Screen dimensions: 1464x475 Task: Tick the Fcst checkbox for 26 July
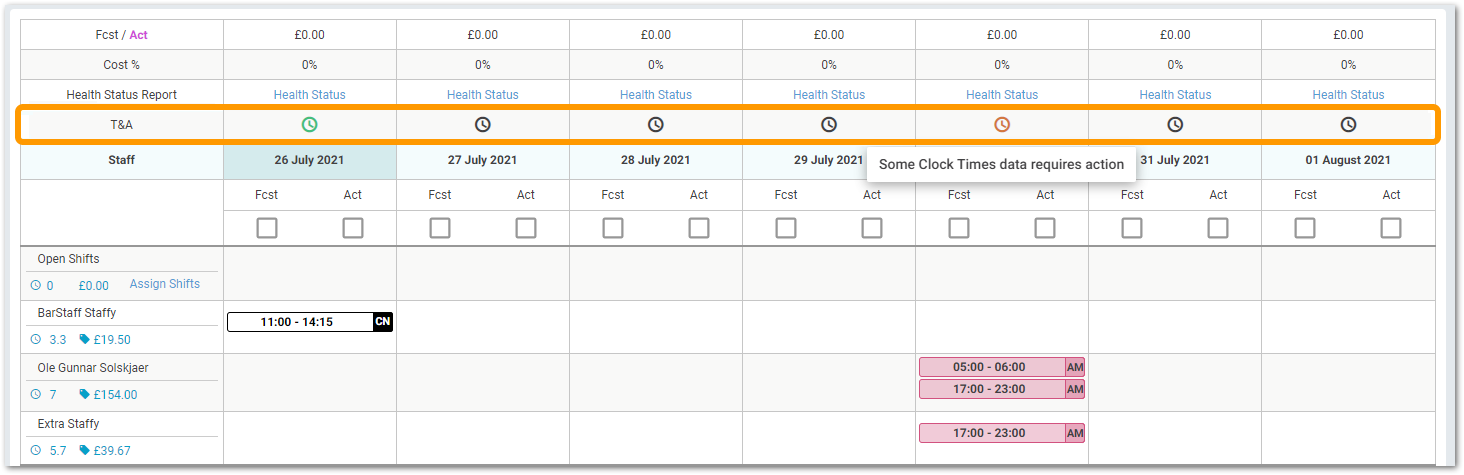coord(267,228)
